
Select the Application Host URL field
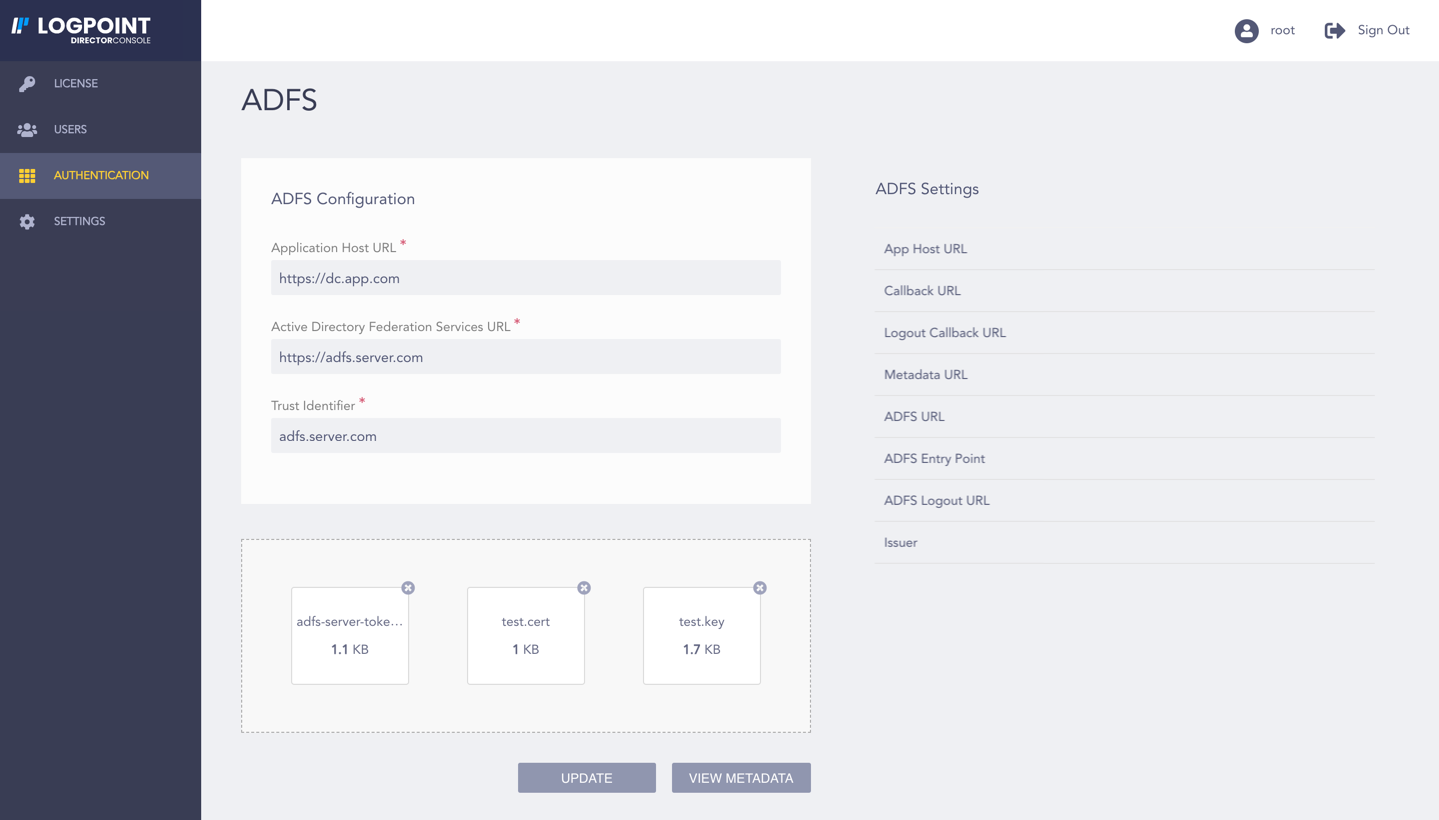tap(525, 277)
